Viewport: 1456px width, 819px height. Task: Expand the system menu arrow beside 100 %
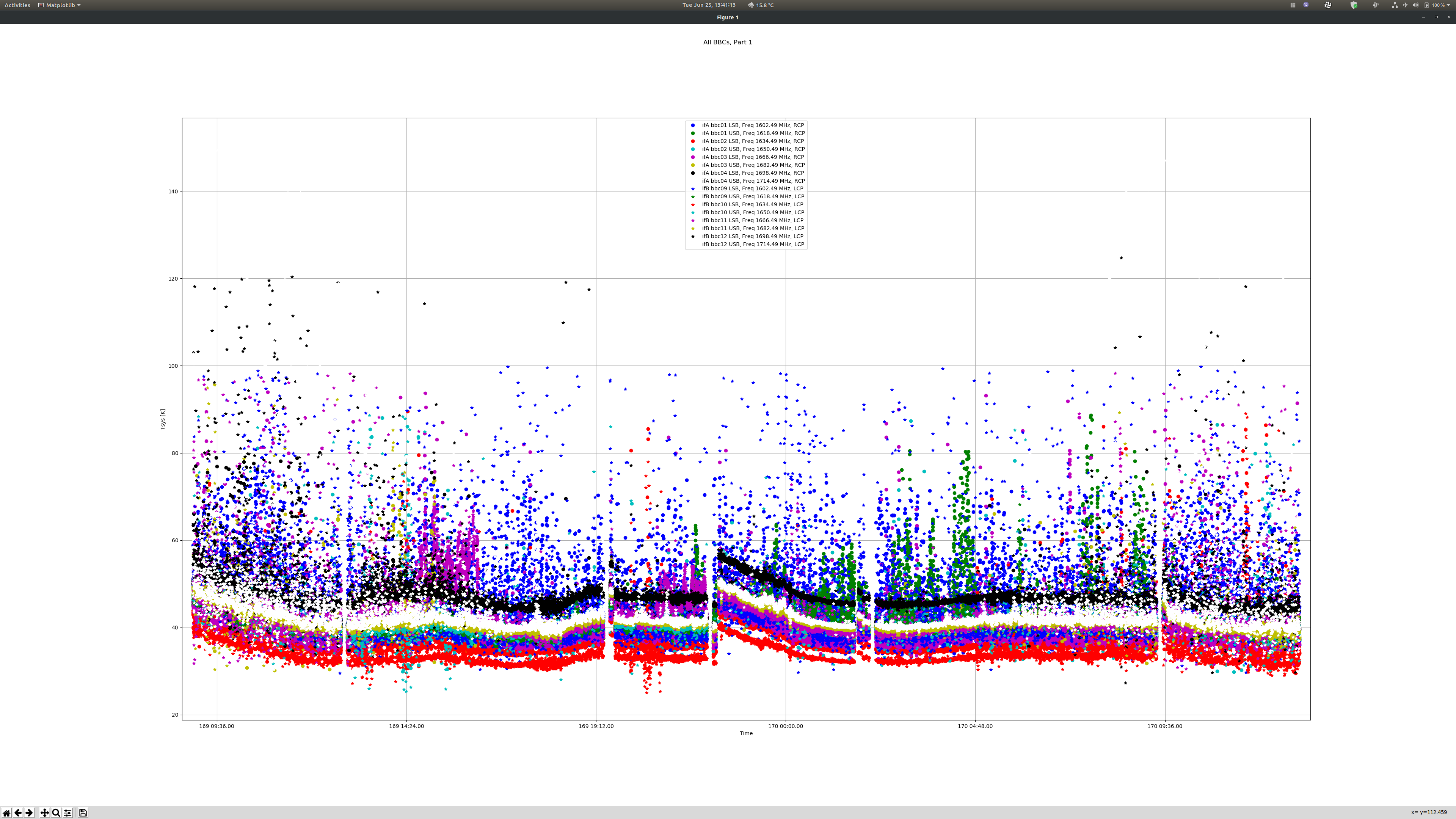click(1449, 5)
